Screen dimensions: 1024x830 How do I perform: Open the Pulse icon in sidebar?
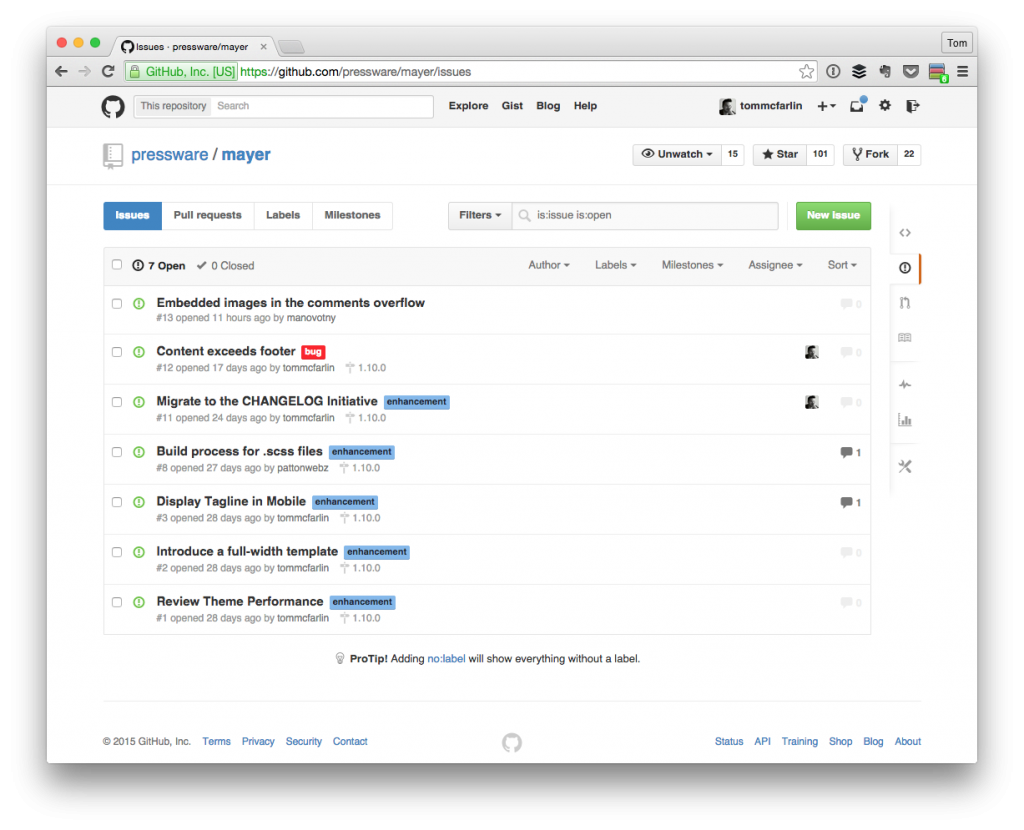[x=904, y=385]
